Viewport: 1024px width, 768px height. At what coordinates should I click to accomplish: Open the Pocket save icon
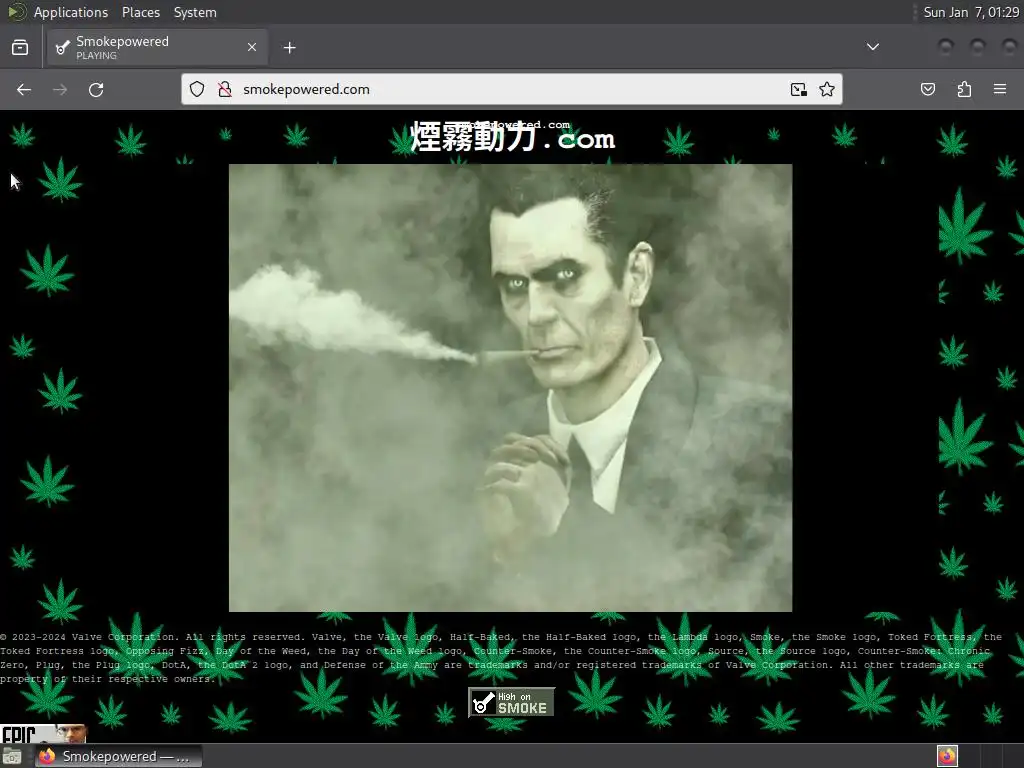928,89
